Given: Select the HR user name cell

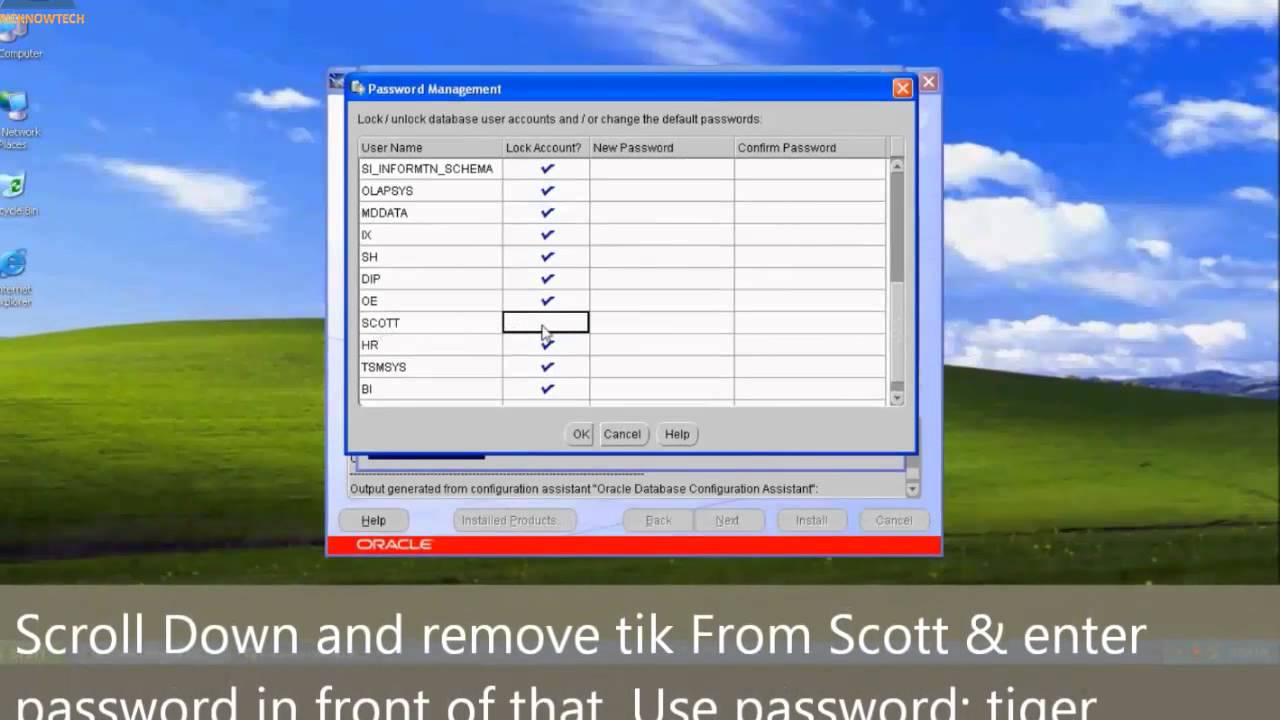Looking at the screenshot, I should tap(430, 345).
